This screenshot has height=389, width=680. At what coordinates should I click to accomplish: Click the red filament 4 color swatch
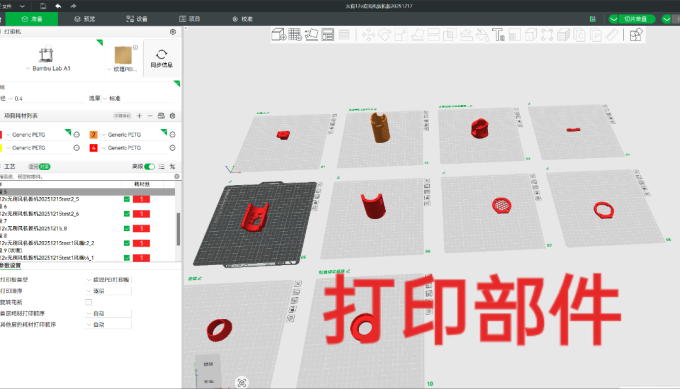coord(93,148)
